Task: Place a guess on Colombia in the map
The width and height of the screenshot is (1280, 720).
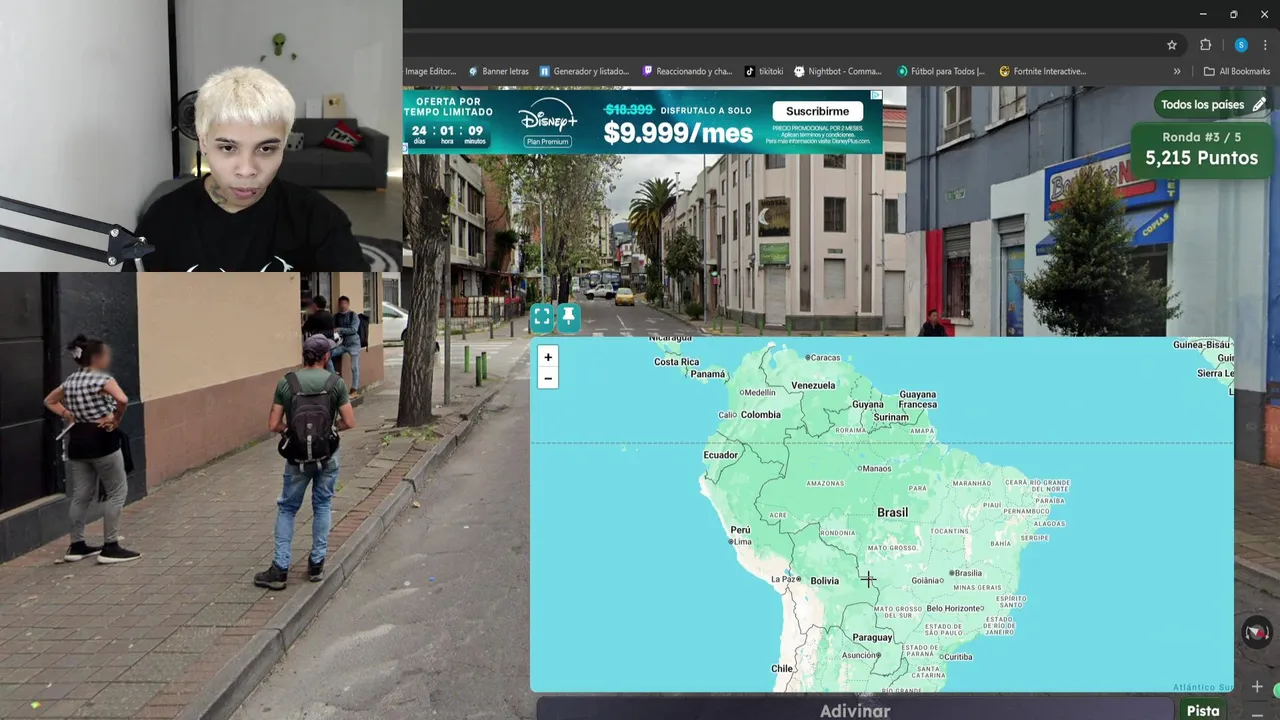Action: (760, 414)
